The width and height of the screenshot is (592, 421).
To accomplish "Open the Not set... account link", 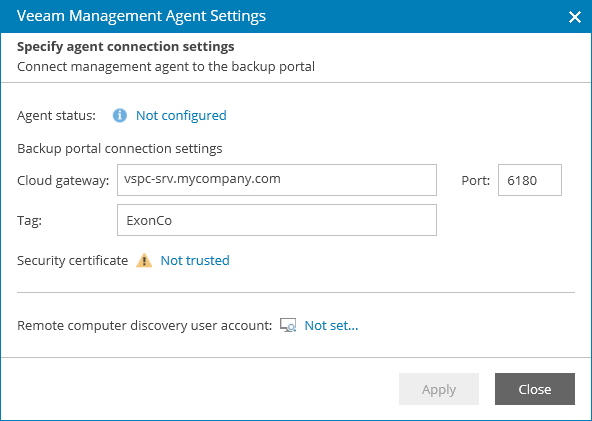I will pos(331,325).
